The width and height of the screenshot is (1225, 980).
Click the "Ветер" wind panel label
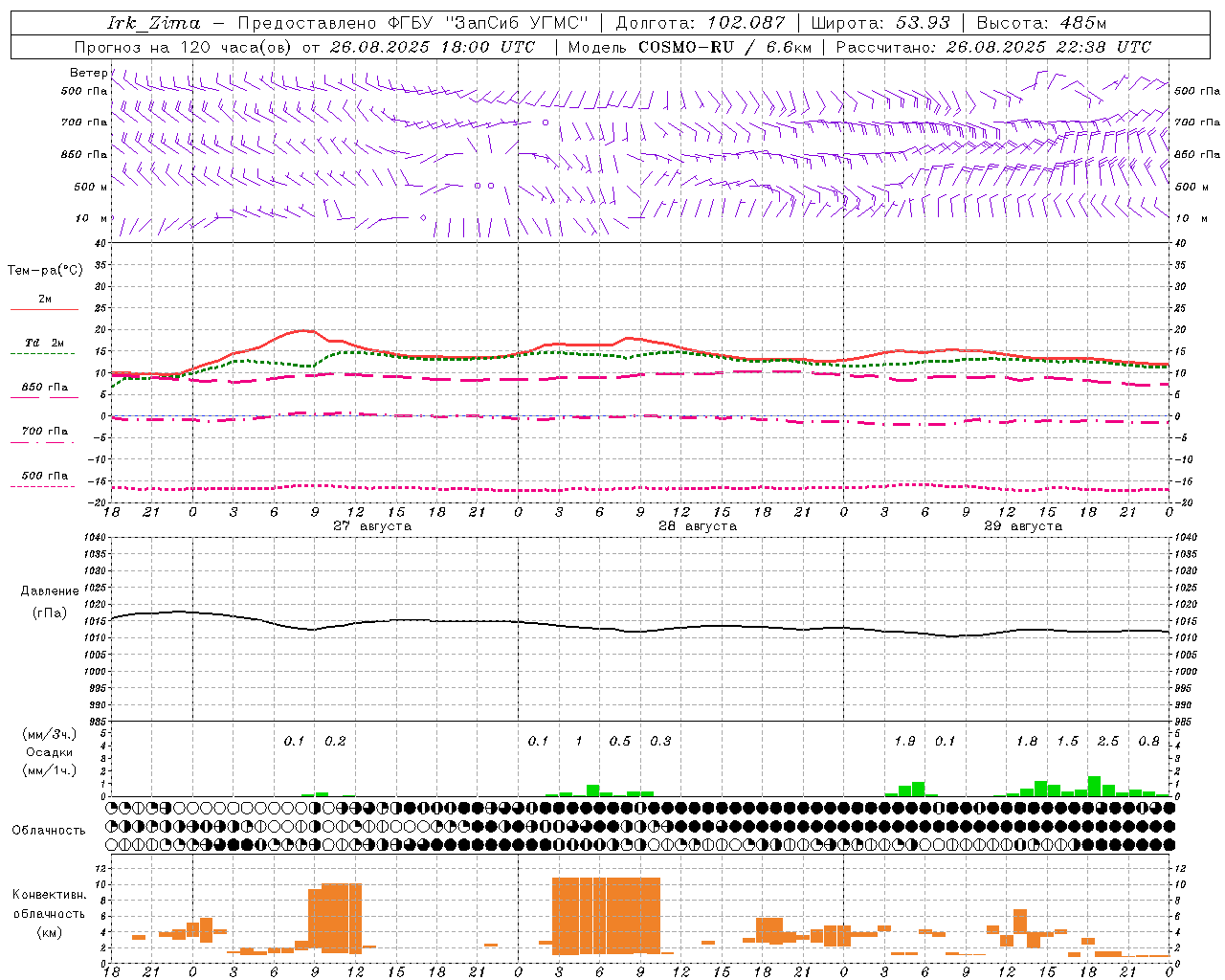pyautogui.click(x=89, y=73)
